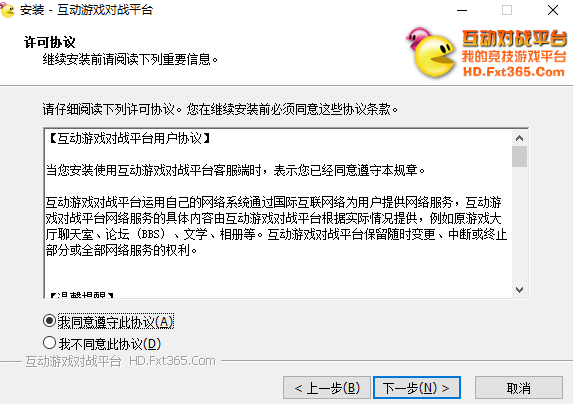Minimize the installer window
573x404 pixels.
point(462,10)
